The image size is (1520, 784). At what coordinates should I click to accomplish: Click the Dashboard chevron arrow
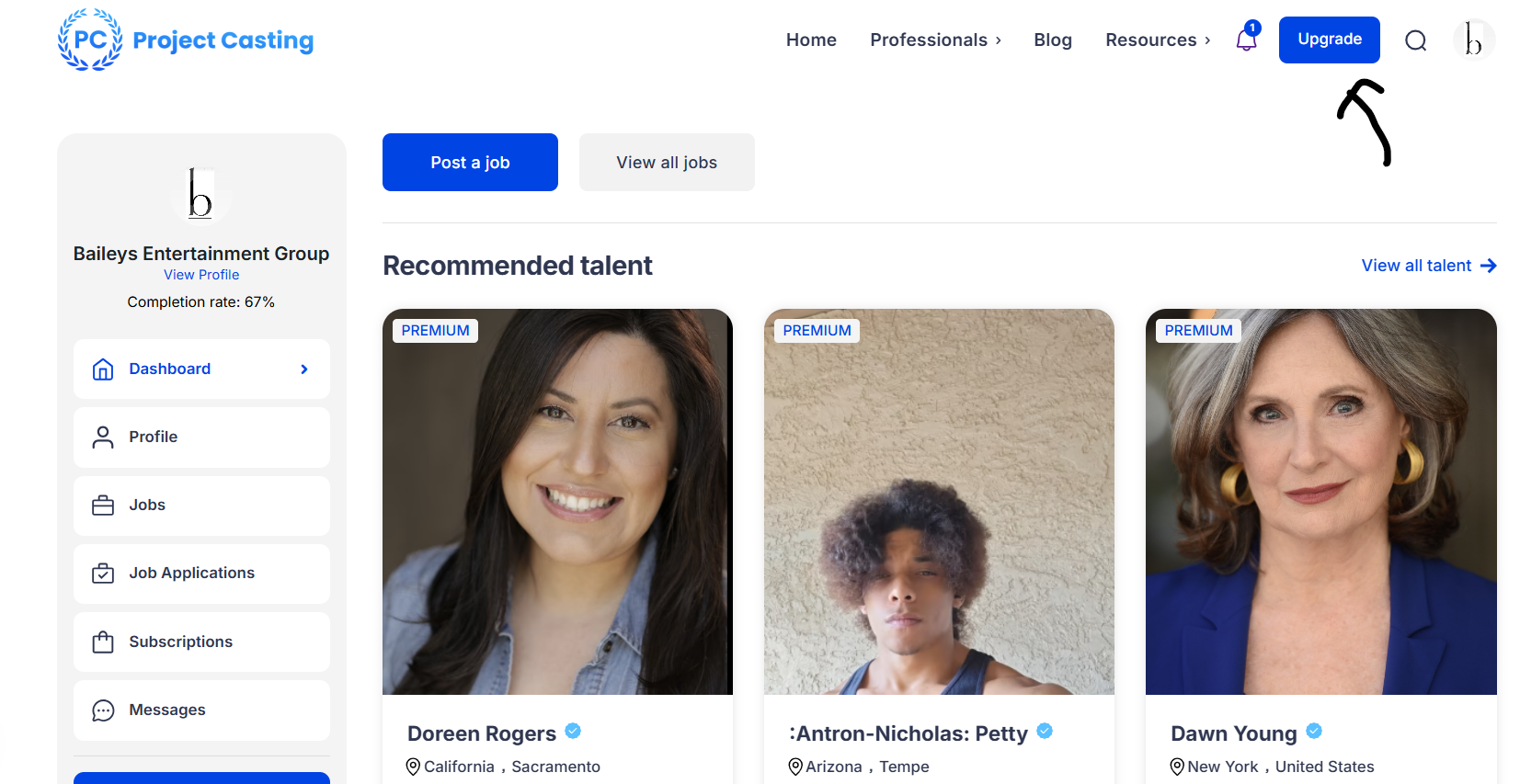point(304,369)
